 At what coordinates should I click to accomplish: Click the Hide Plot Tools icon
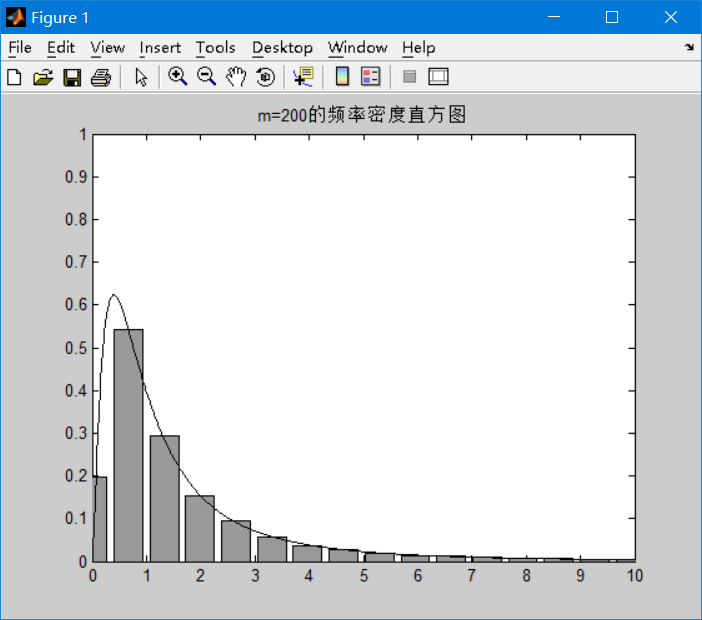point(409,77)
